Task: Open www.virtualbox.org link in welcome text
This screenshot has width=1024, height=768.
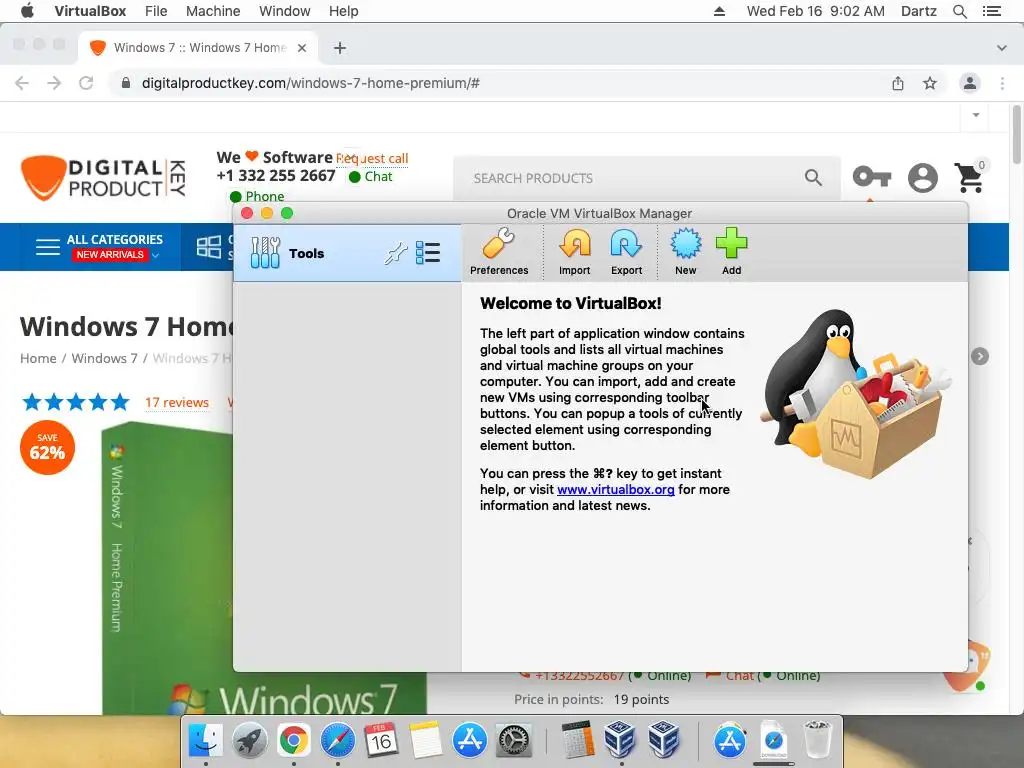Action: (615, 490)
